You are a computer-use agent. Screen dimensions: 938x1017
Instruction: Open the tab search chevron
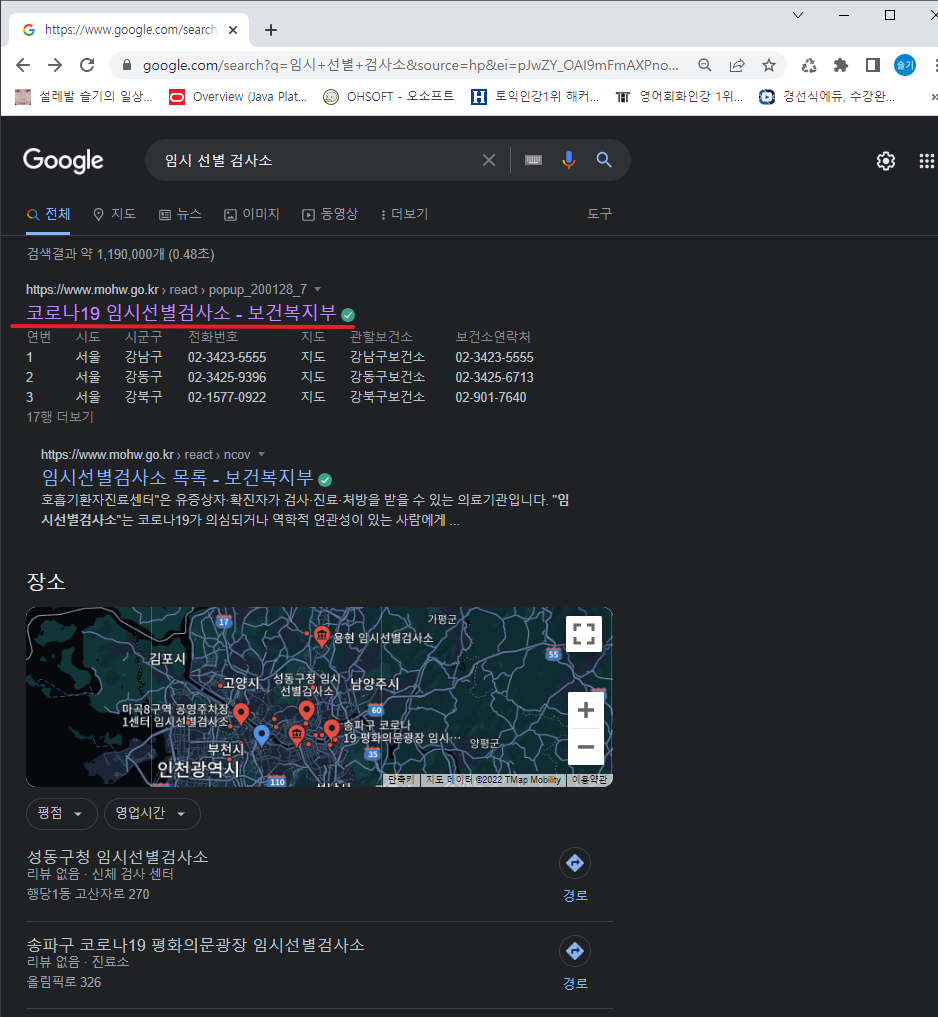click(x=799, y=15)
